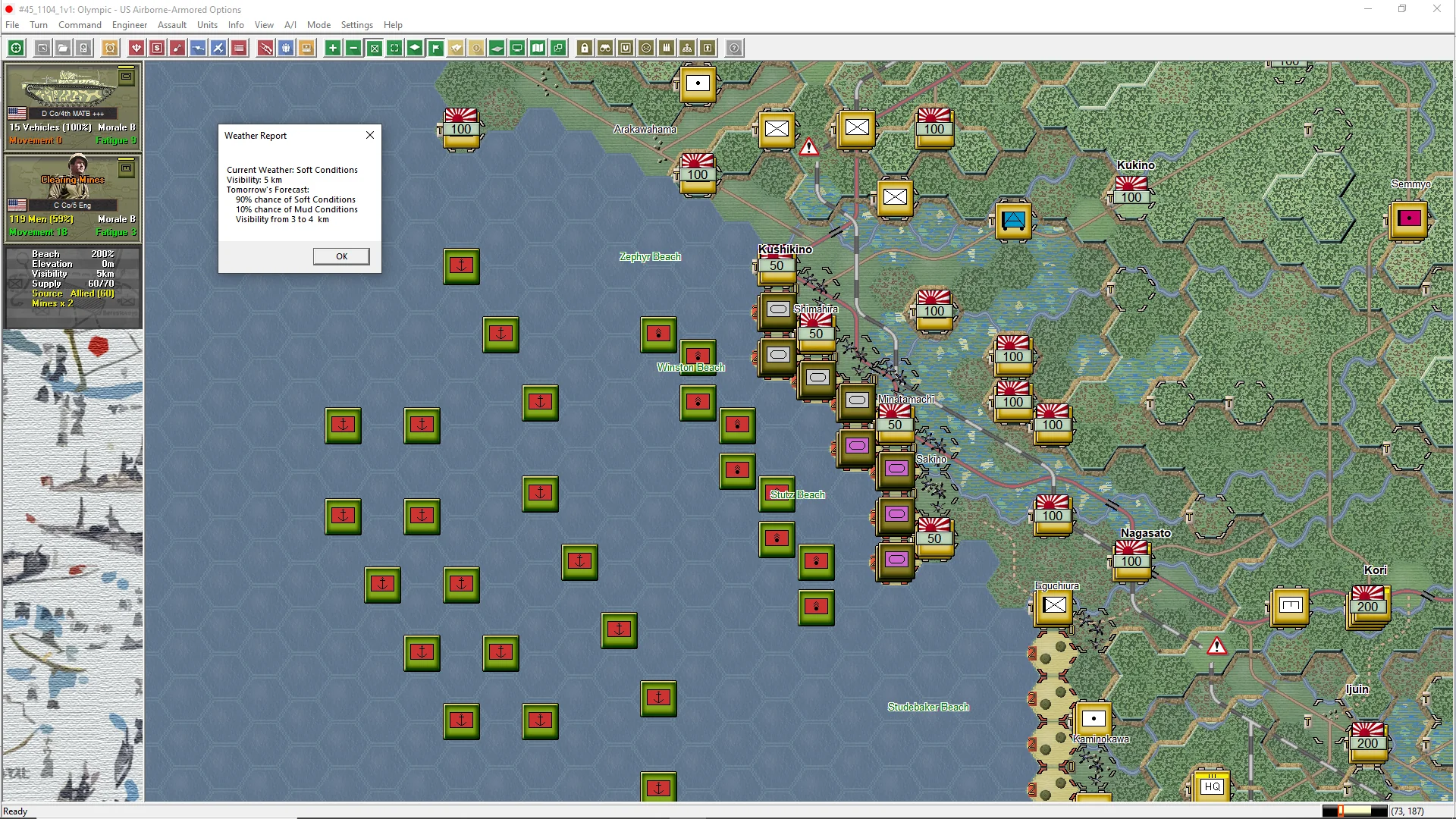
Task: Close the Weather Report dialog with X
Action: [x=370, y=135]
